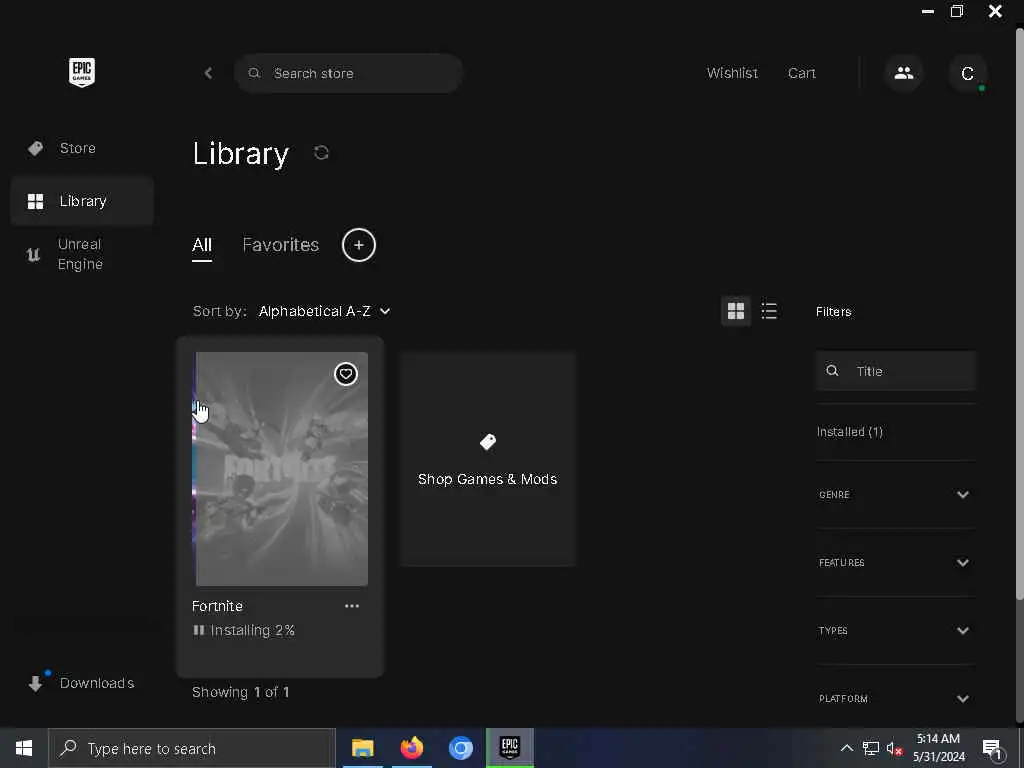Viewport: 1024px width, 768px height.
Task: Open the Downloads section
Action: (82, 683)
